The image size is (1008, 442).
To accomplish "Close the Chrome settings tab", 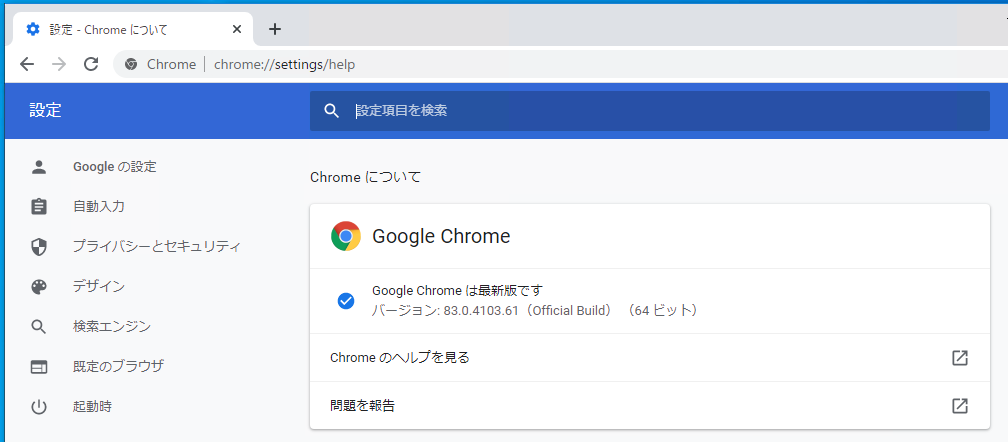I will [237, 29].
